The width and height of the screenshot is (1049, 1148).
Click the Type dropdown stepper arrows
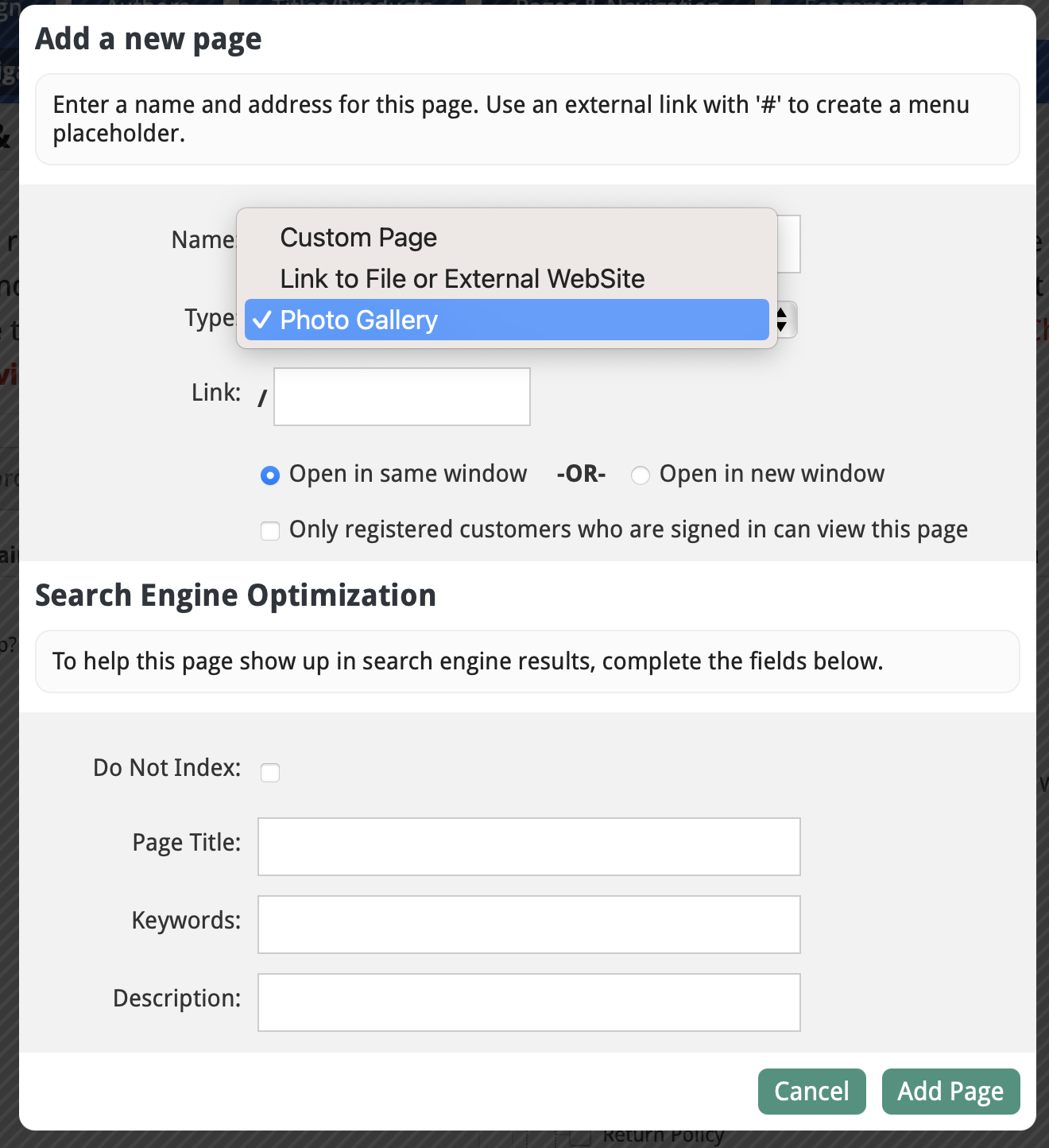(x=781, y=320)
